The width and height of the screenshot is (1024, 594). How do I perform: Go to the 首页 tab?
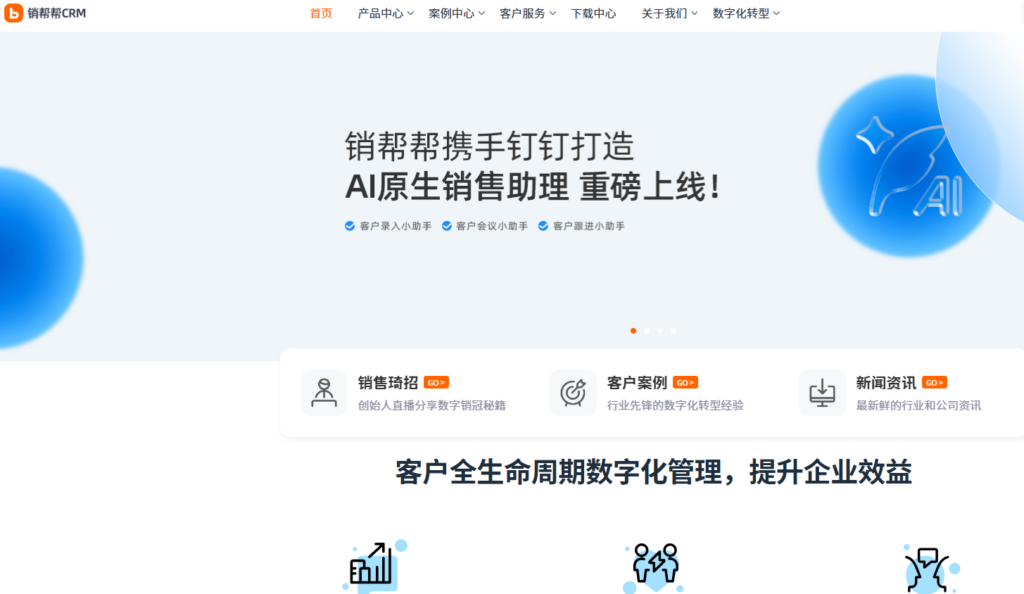tap(321, 13)
